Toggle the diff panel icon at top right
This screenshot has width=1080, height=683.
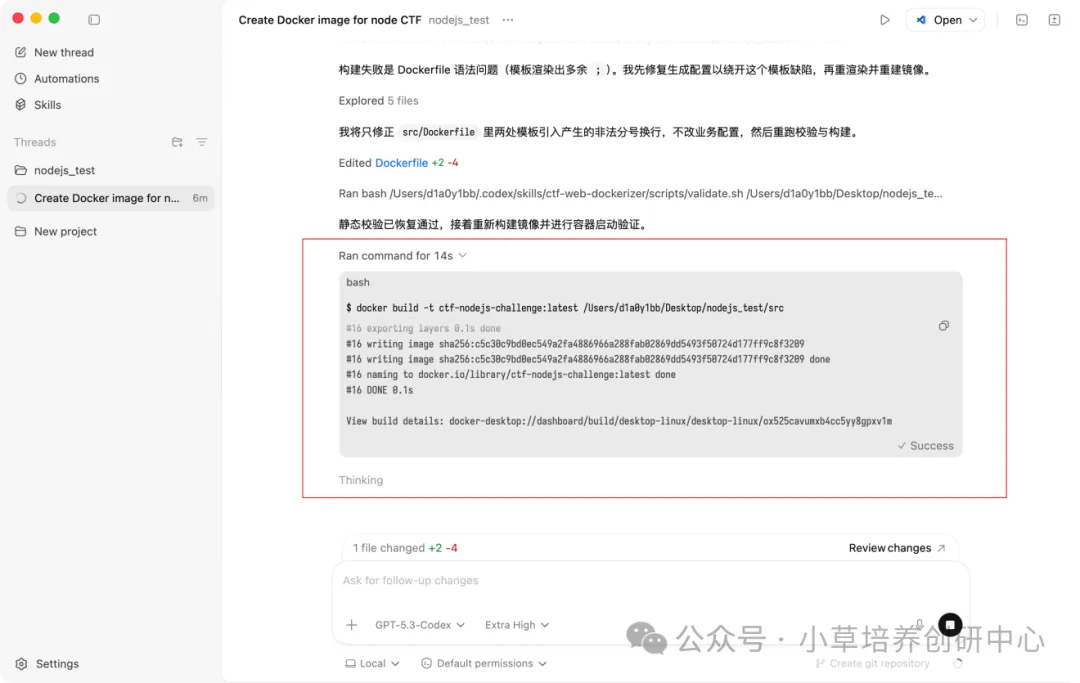1055,20
